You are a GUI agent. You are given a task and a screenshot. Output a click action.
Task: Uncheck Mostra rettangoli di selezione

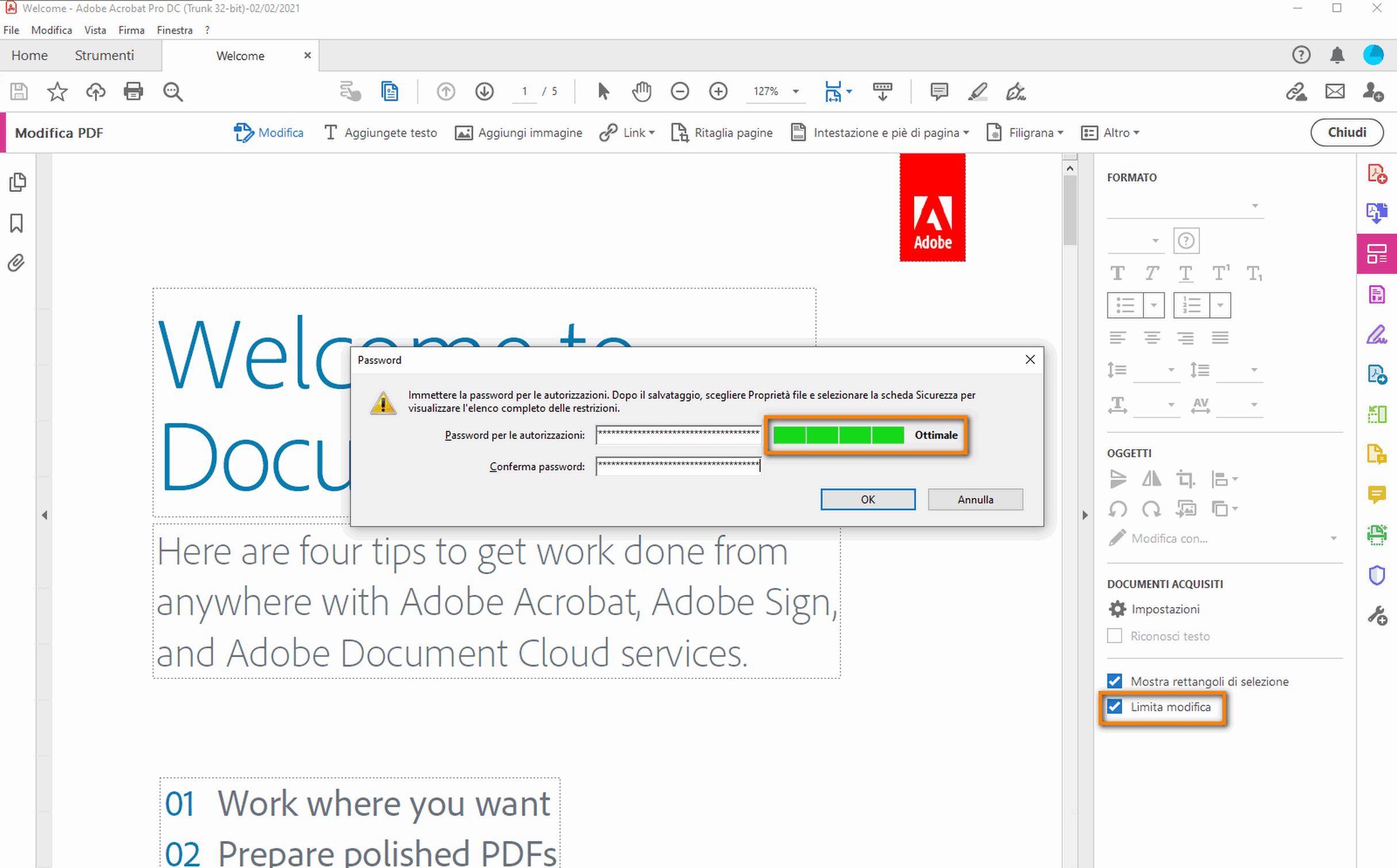tap(1114, 681)
